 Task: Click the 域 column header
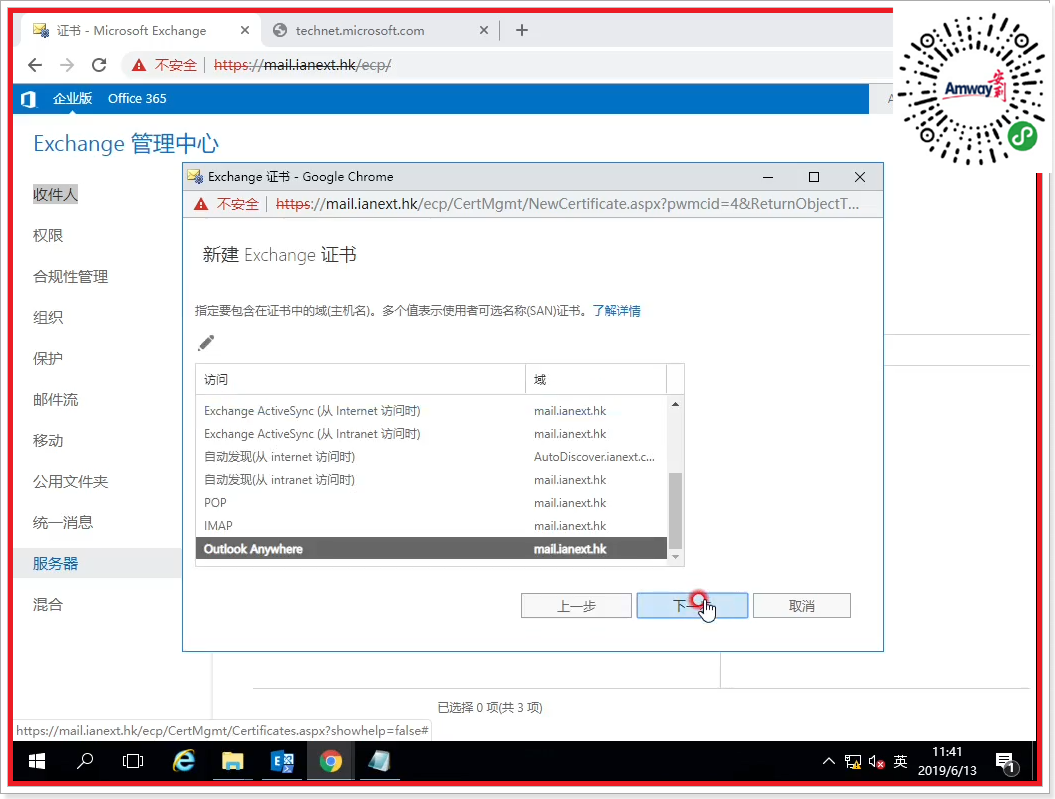click(595, 379)
